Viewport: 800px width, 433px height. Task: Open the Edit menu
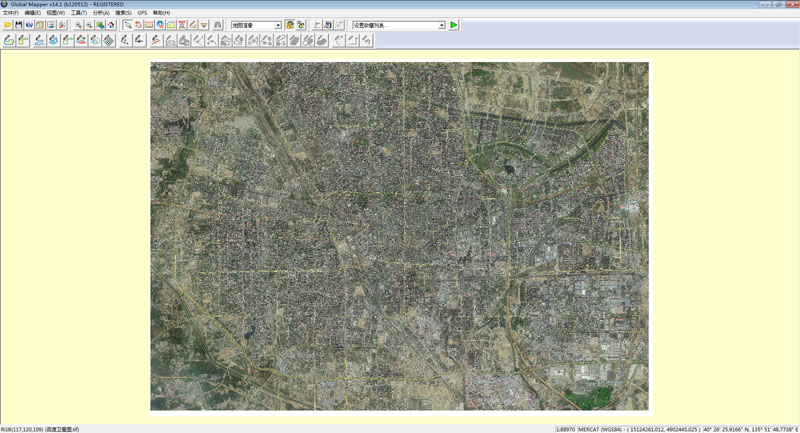click(33, 13)
